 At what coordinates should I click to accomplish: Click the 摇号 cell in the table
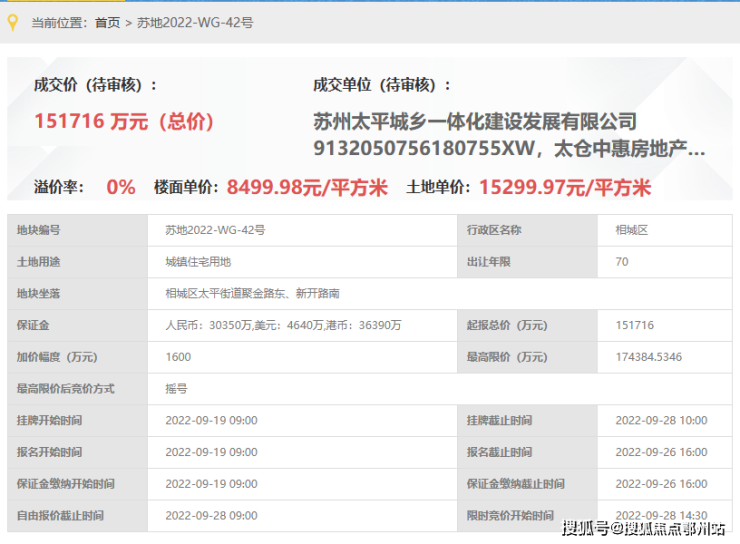[176, 389]
